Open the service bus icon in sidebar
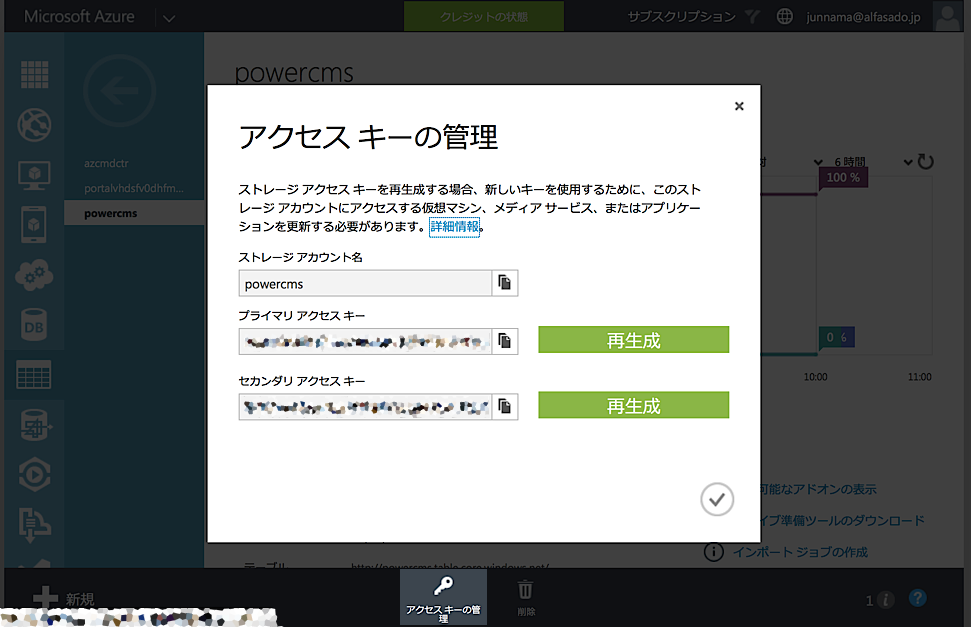 coord(35,524)
